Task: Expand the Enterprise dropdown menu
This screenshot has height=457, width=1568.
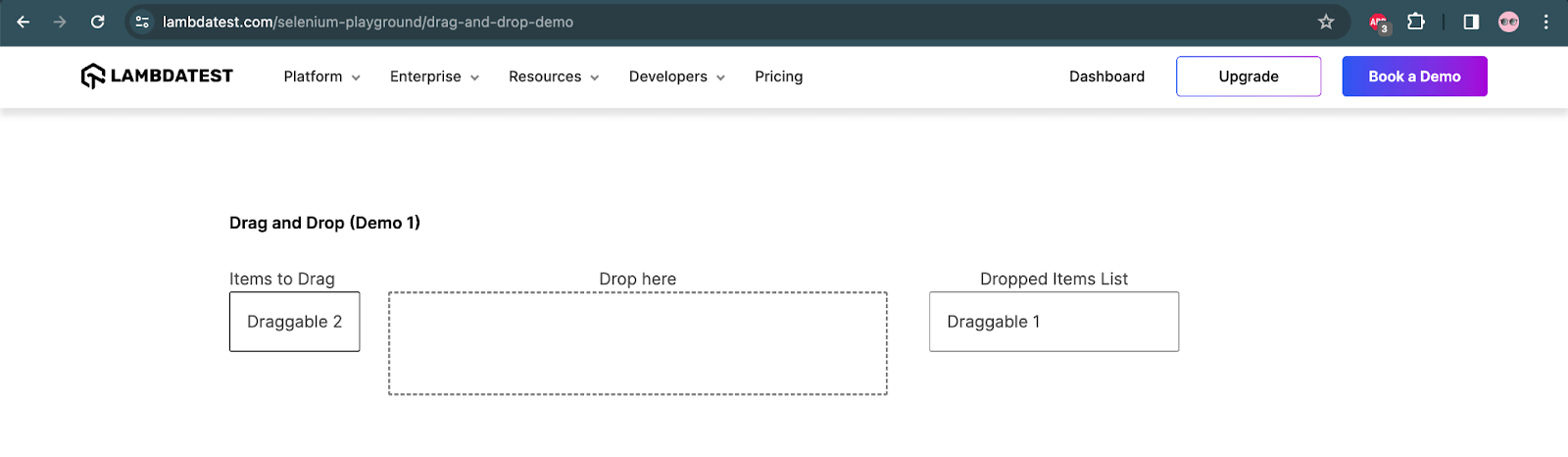Action: point(434,76)
